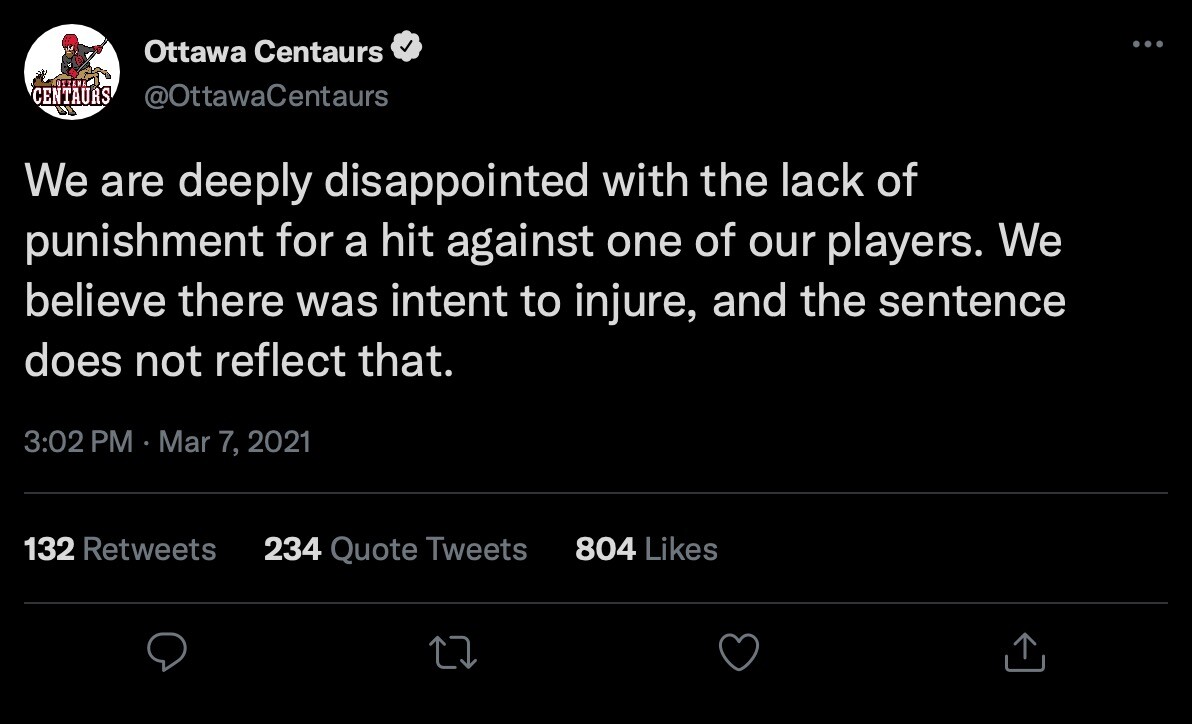View the 804 Likes list
This screenshot has width=1192, height=724.
(x=646, y=549)
